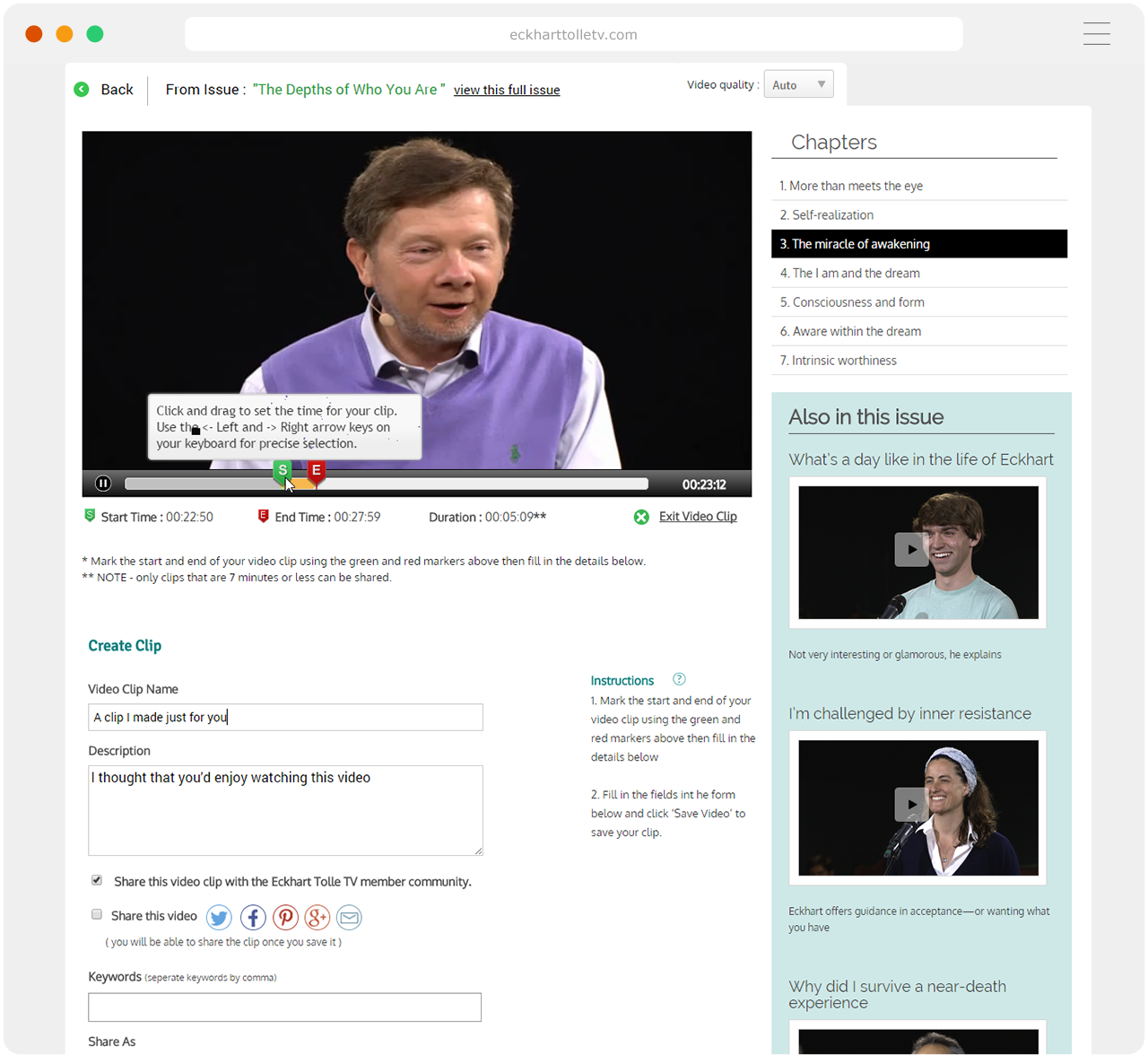
Task: Click into the Keywords input field
Action: pyautogui.click(x=284, y=1007)
